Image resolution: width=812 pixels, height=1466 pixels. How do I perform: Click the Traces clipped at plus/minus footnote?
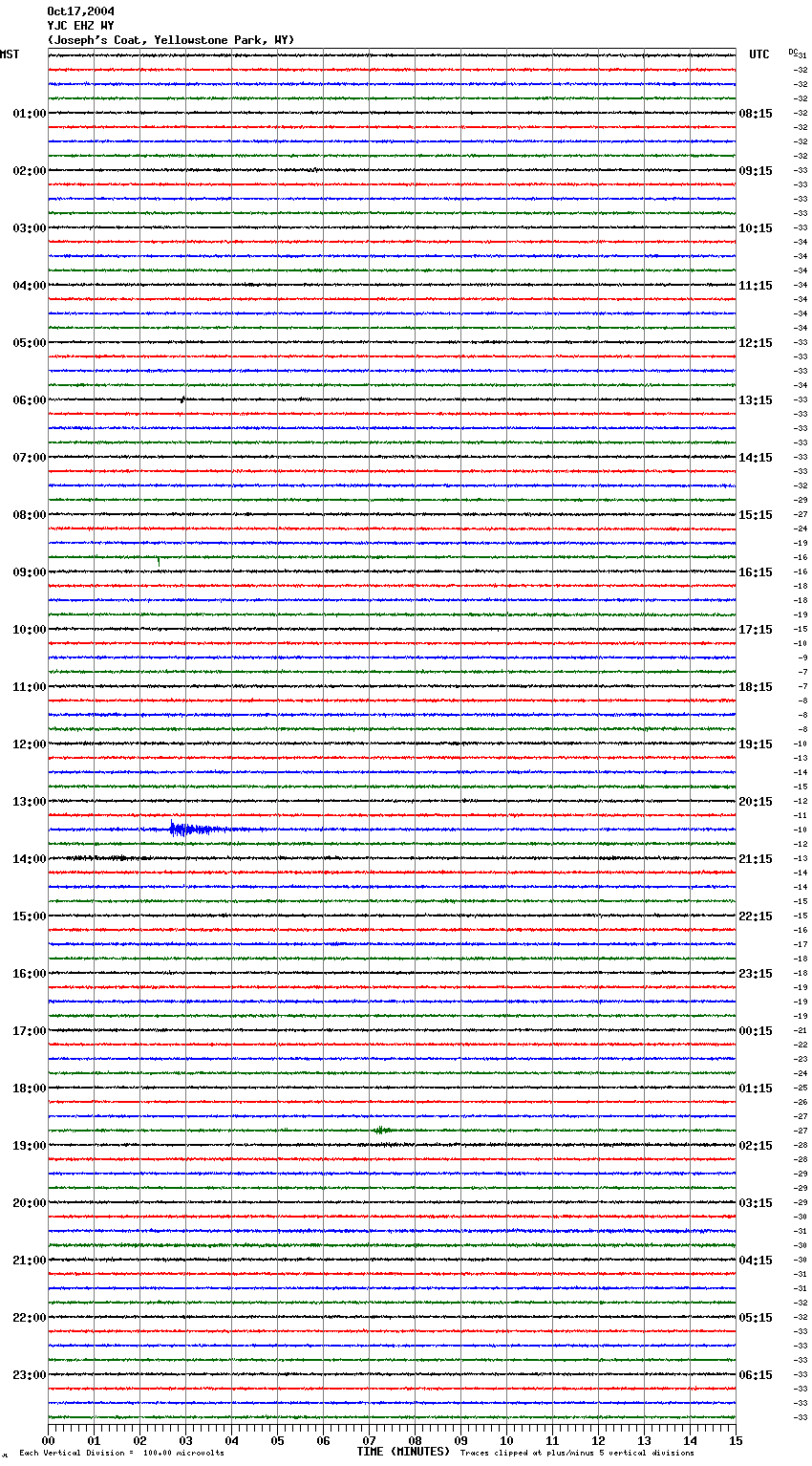[577, 1453]
